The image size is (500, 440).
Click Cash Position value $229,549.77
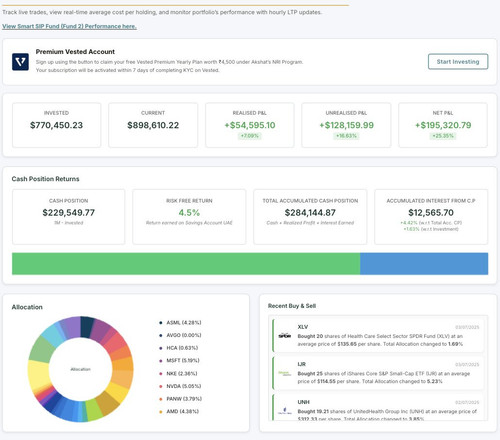(69, 213)
